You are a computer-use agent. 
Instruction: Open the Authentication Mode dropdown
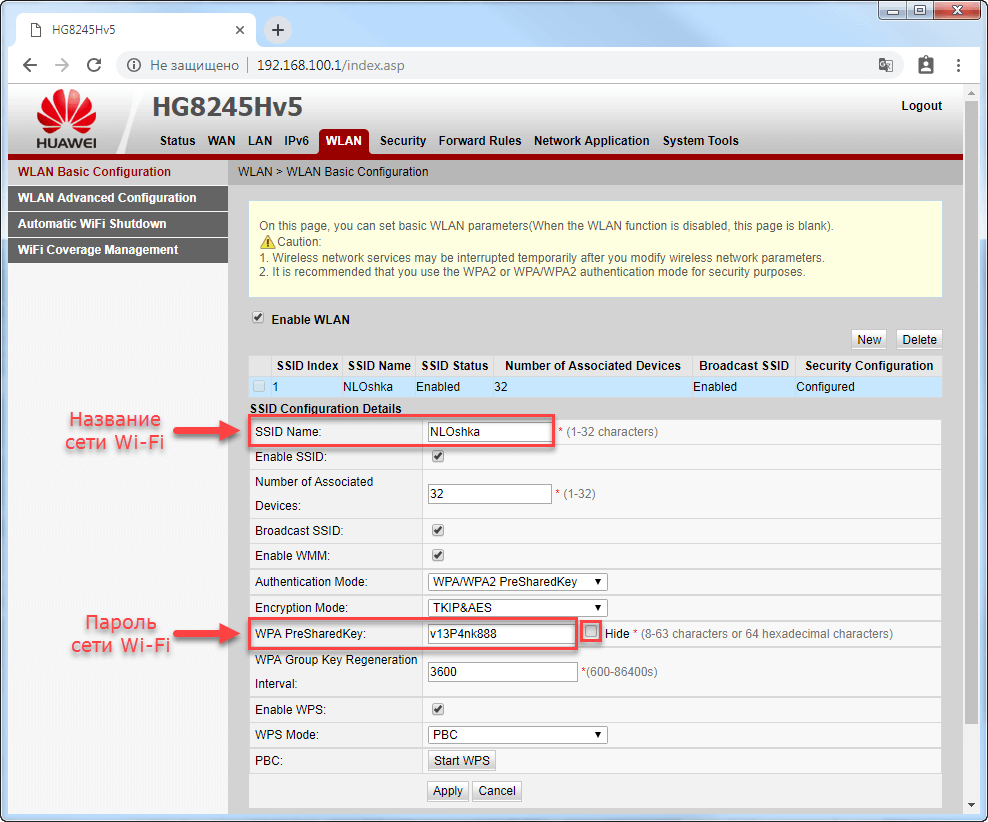coord(516,582)
